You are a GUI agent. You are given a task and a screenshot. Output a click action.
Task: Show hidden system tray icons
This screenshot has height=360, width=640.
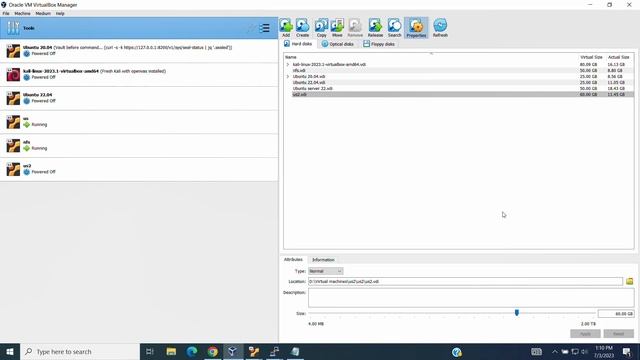[x=554, y=351]
